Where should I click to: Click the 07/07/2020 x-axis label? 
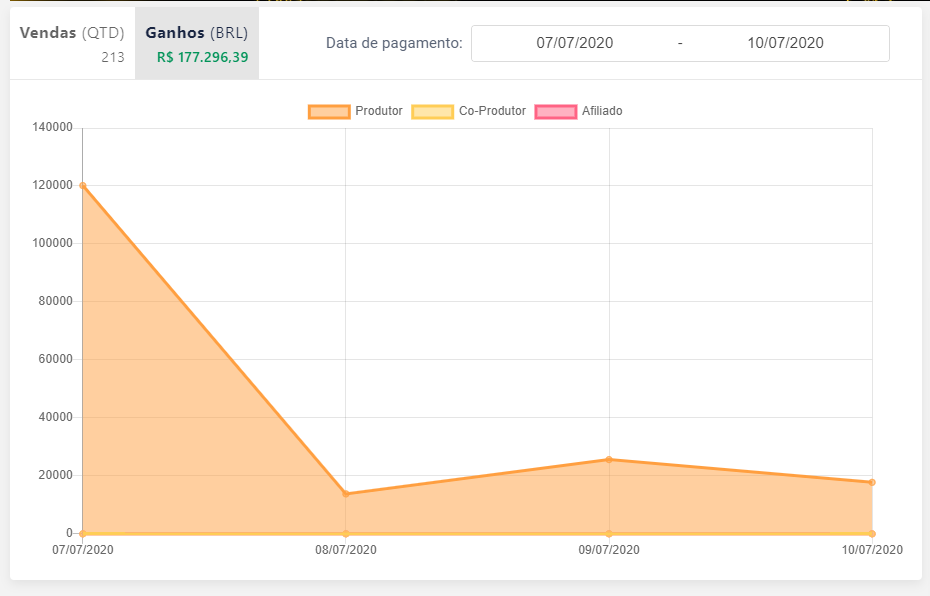[83, 550]
